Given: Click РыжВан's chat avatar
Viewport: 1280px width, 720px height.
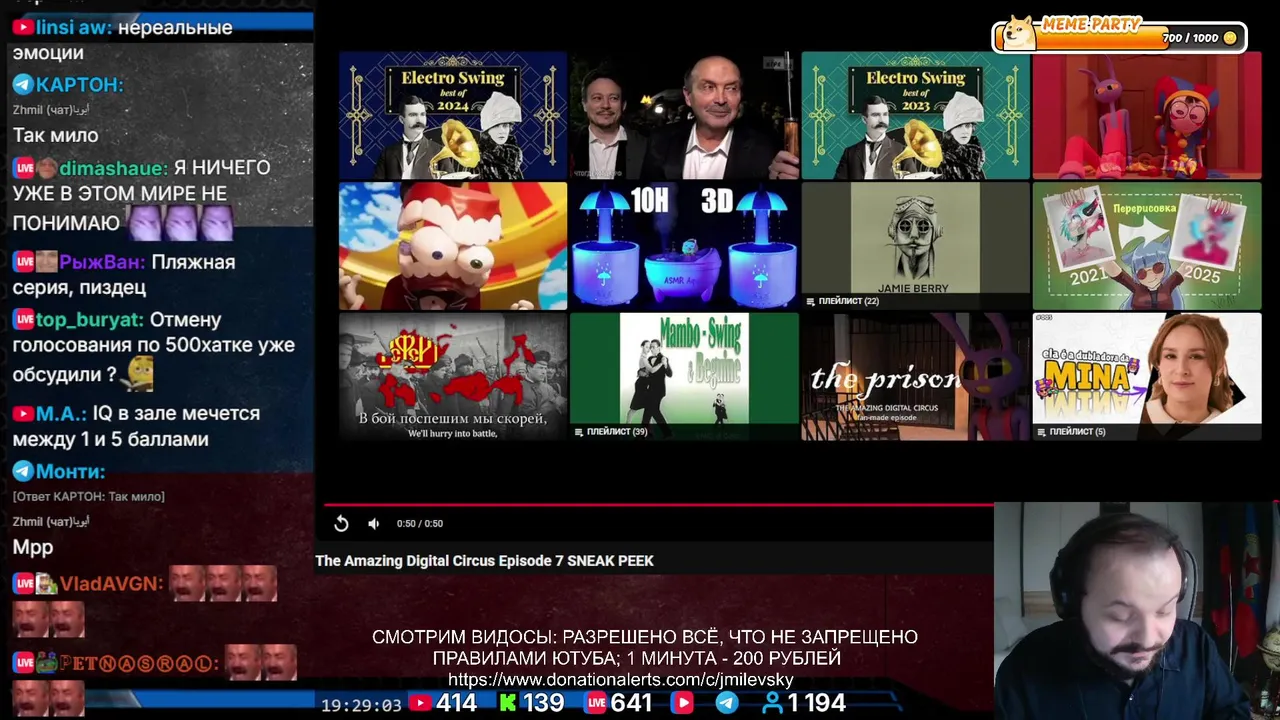Looking at the screenshot, I should 46,262.
